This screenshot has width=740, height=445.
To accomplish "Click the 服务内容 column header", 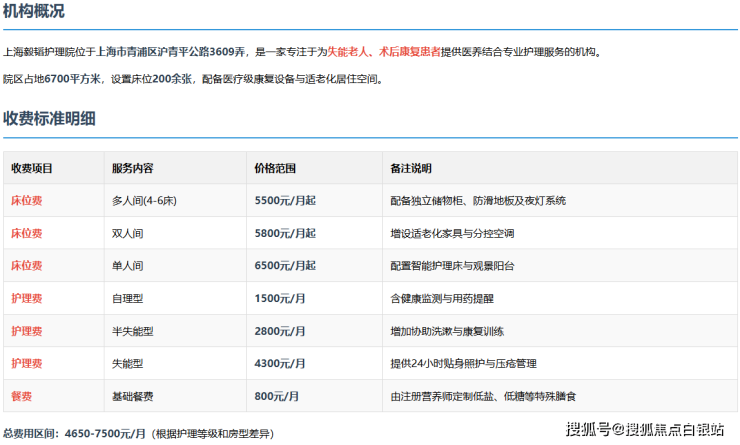I will coord(132,168).
